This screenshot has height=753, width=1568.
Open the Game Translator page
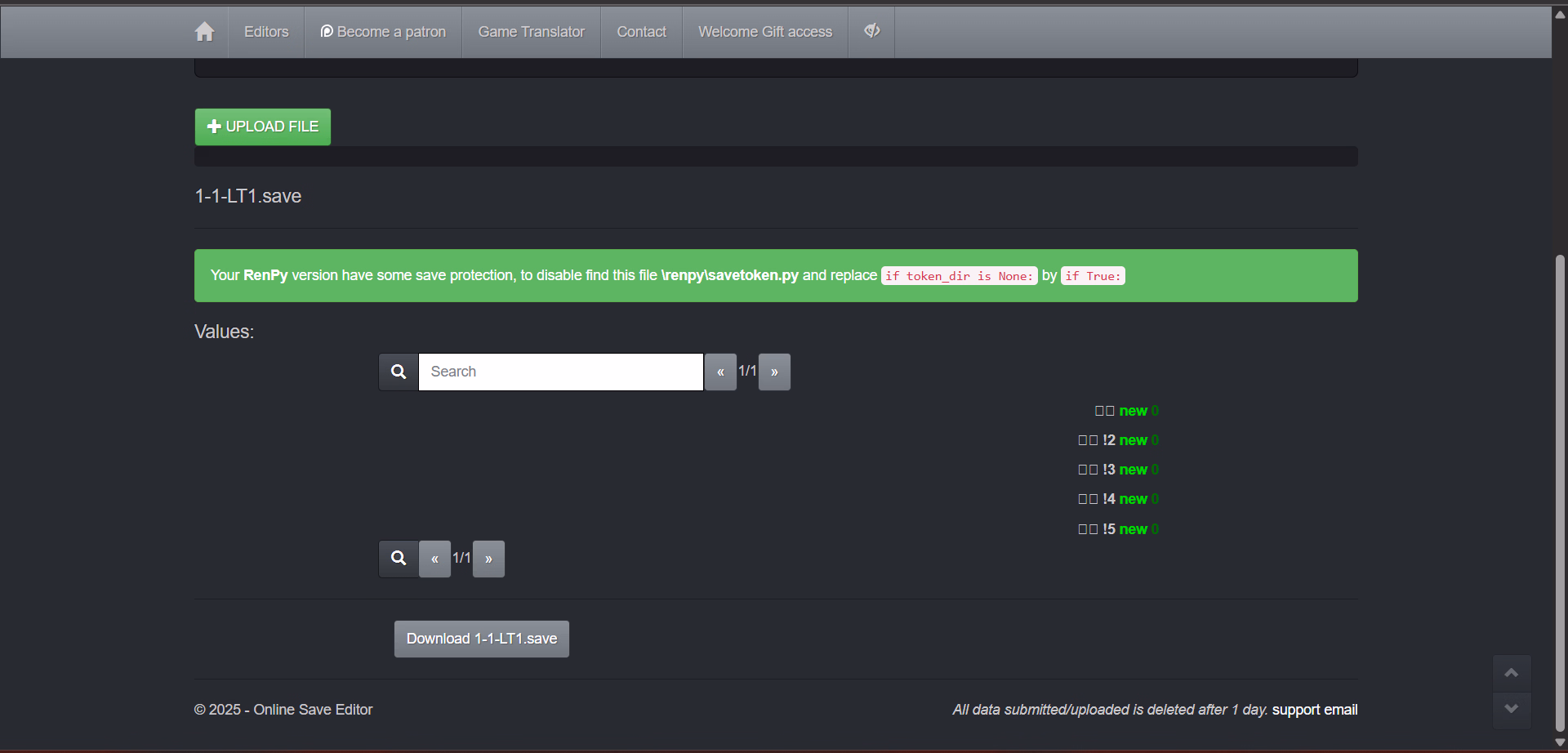(531, 32)
